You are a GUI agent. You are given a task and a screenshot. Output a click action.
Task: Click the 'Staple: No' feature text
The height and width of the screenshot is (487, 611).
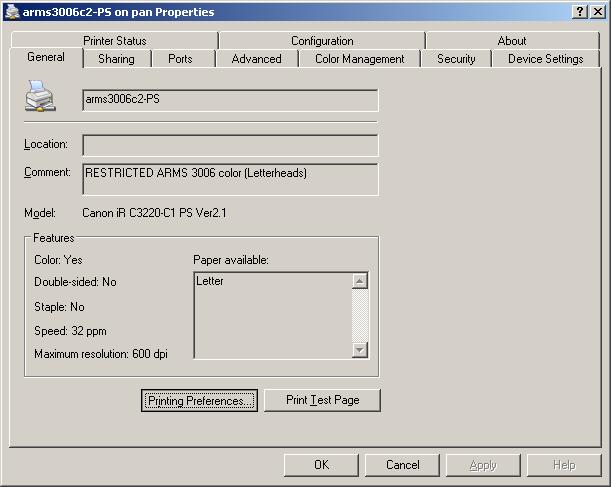[59, 307]
